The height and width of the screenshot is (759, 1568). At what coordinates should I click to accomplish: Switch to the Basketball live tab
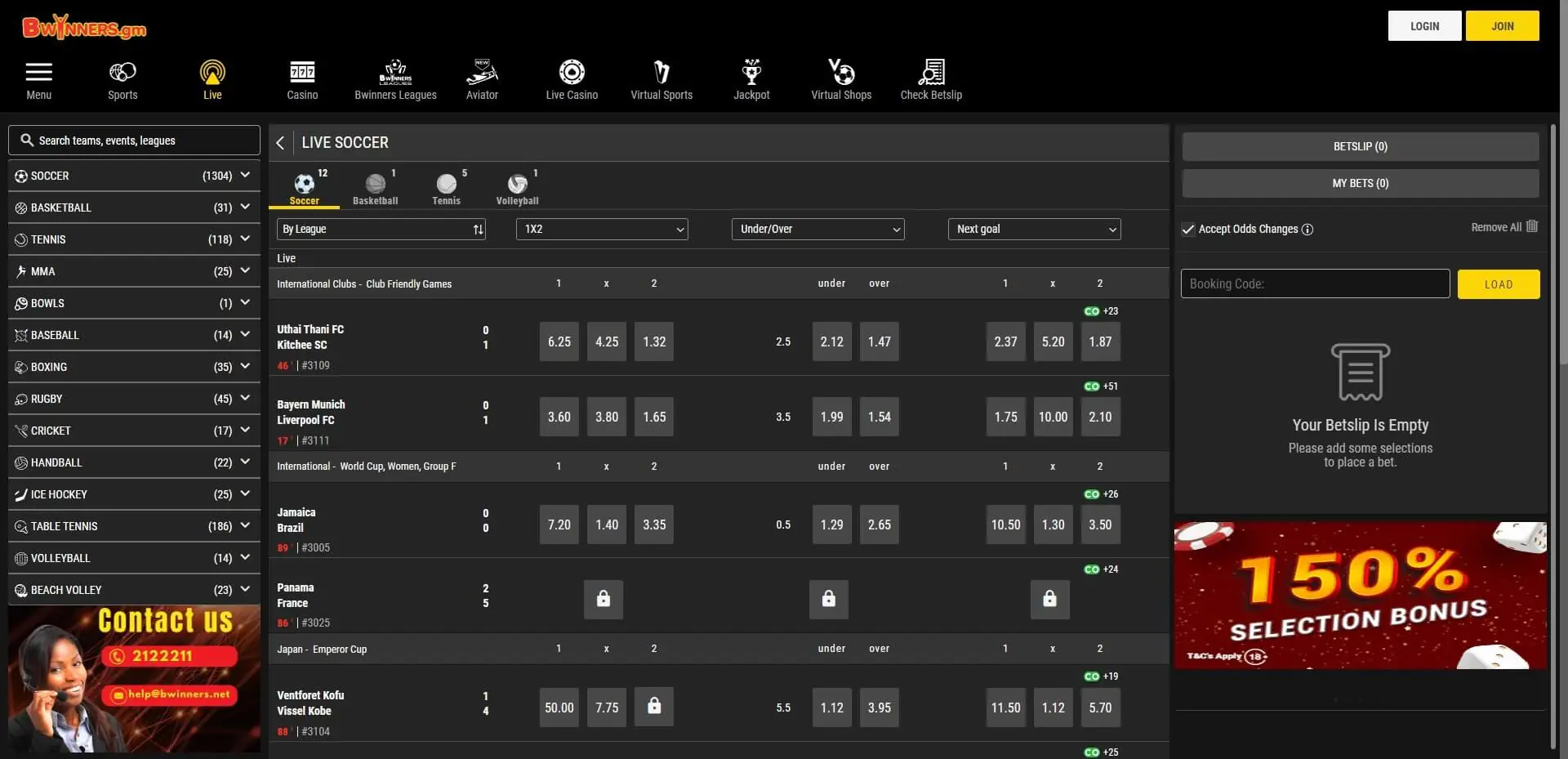375,187
